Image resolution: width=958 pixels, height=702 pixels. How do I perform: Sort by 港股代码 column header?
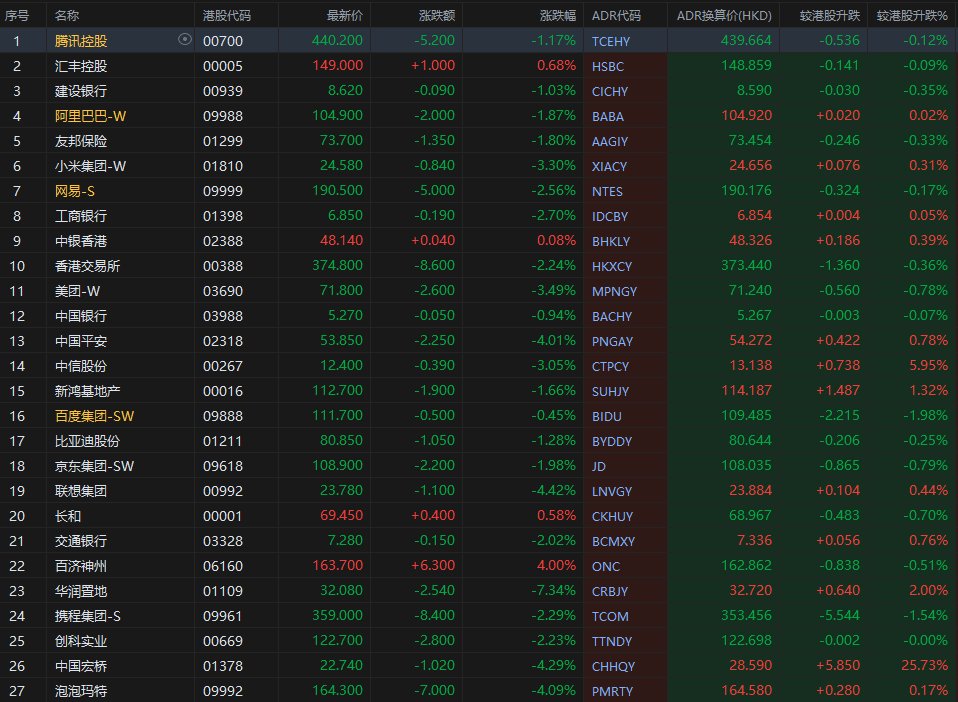point(227,15)
